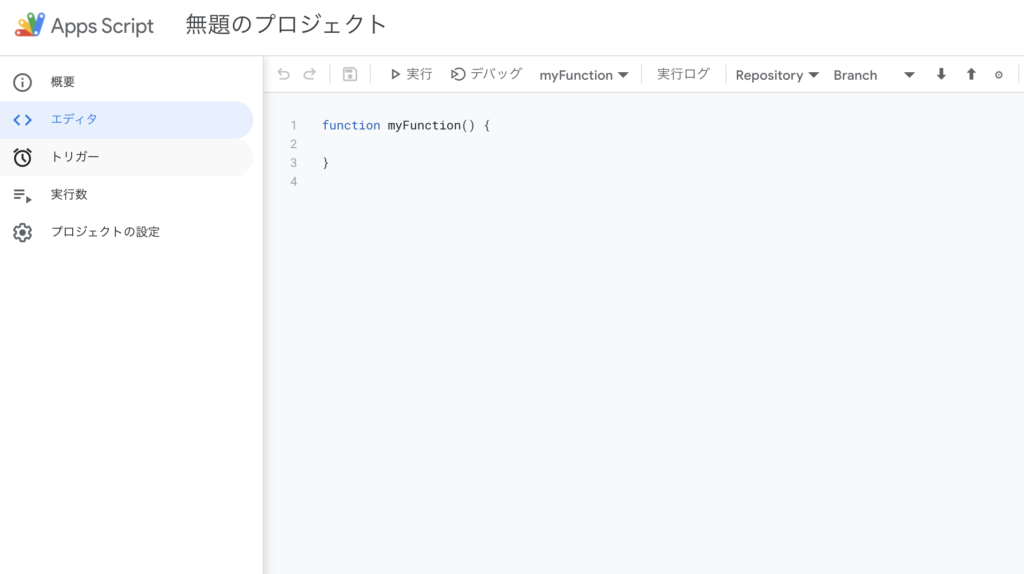Save project with floppy disk icon
This screenshot has width=1024, height=574.
point(350,74)
